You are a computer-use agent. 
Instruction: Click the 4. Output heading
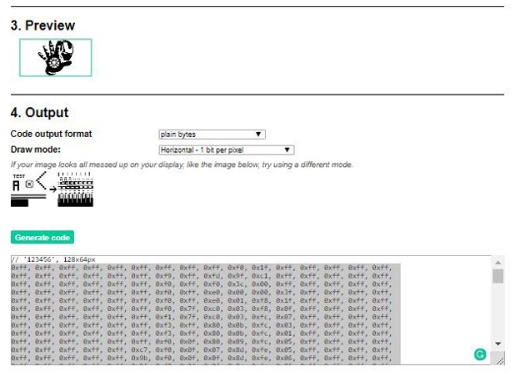pos(39,112)
